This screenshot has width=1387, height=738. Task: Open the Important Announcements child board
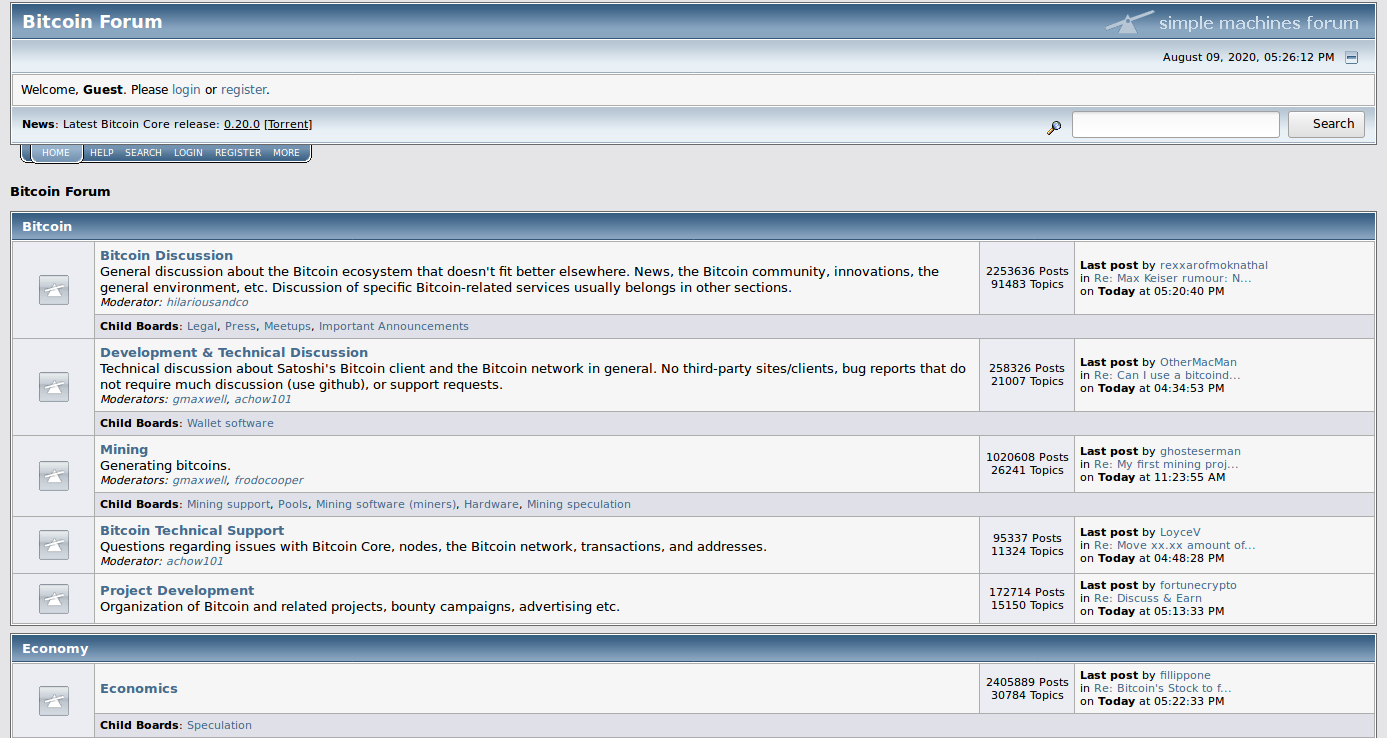point(394,327)
